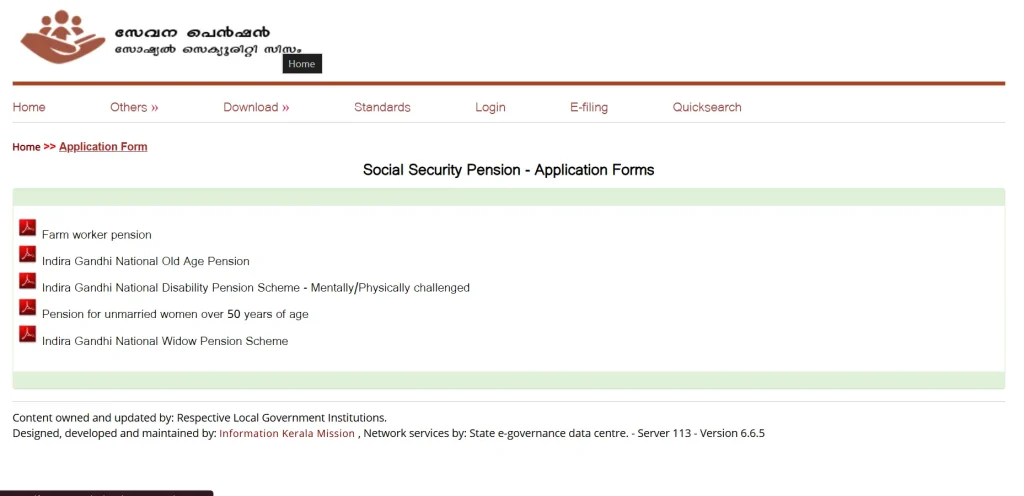Viewport: 1024px width, 496px height.
Task: Click the Malayalam Sevana Pension site title
Action: (192, 33)
